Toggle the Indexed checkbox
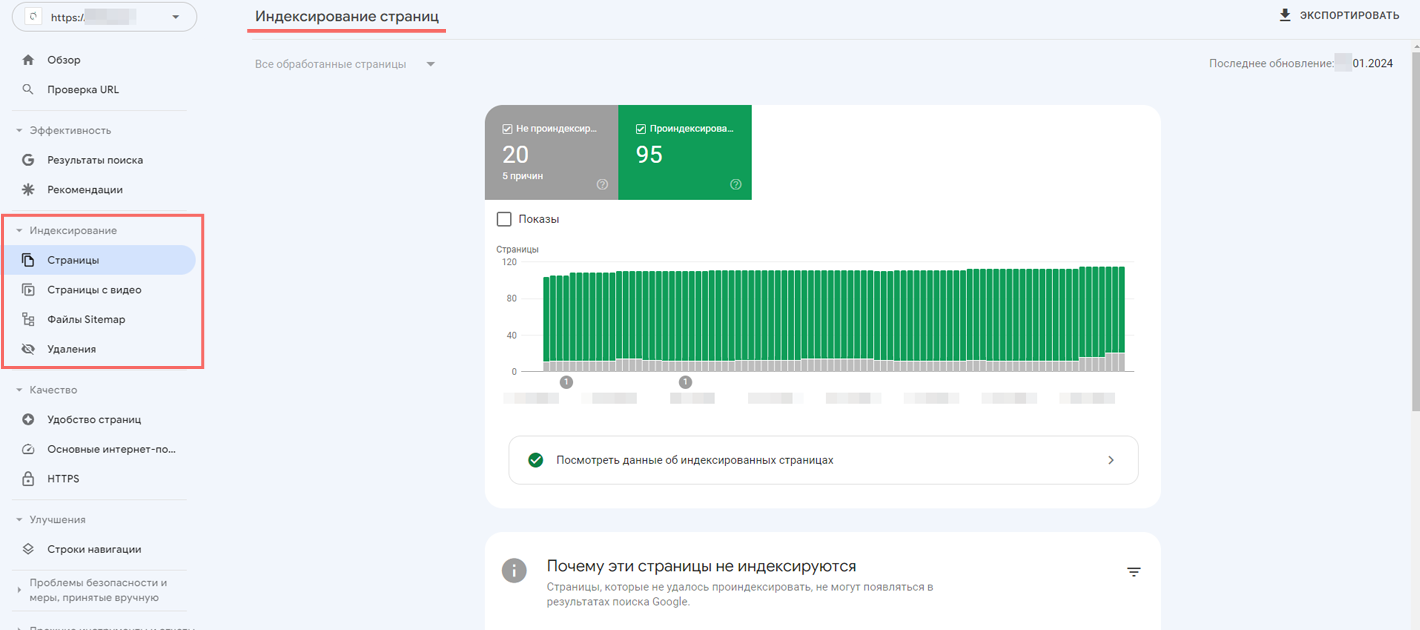The image size is (1420, 630). [x=641, y=128]
